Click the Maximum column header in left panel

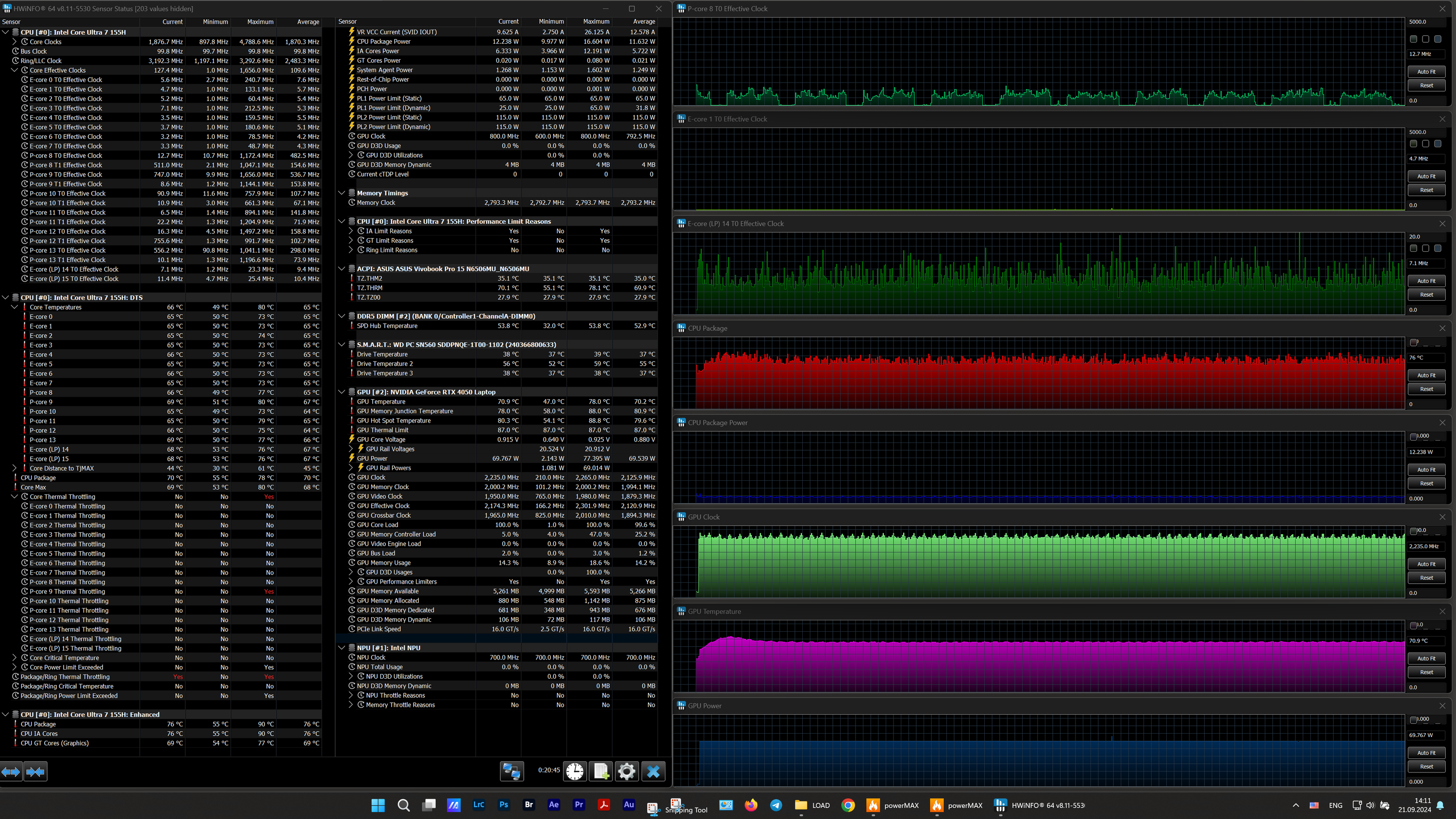260,21
